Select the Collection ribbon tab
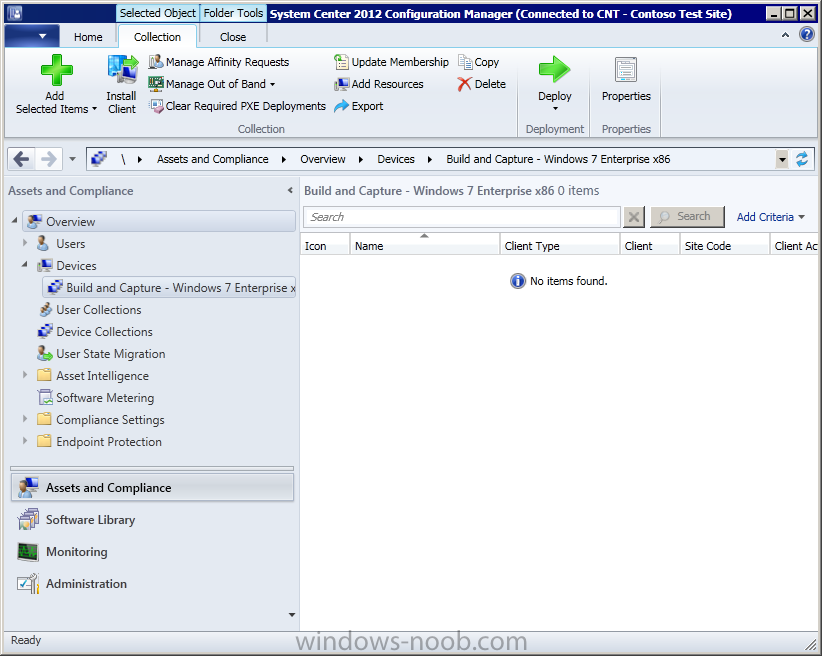Image resolution: width=822 pixels, height=656 pixels. click(x=157, y=37)
